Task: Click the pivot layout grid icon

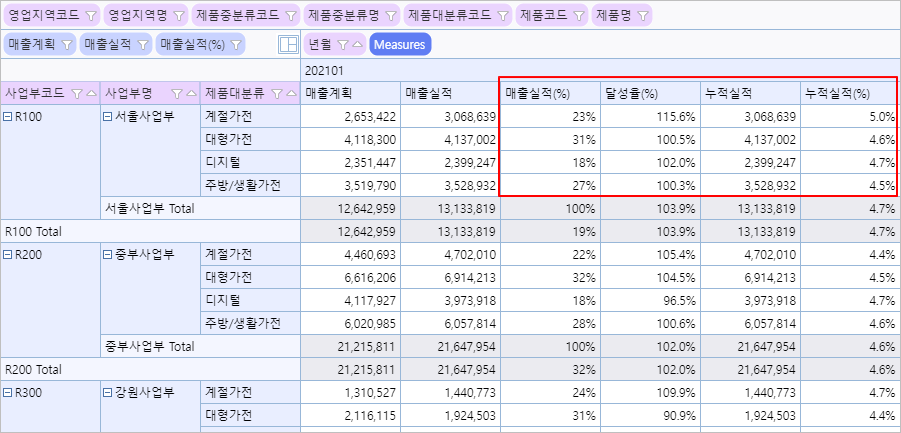Action: click(x=288, y=45)
